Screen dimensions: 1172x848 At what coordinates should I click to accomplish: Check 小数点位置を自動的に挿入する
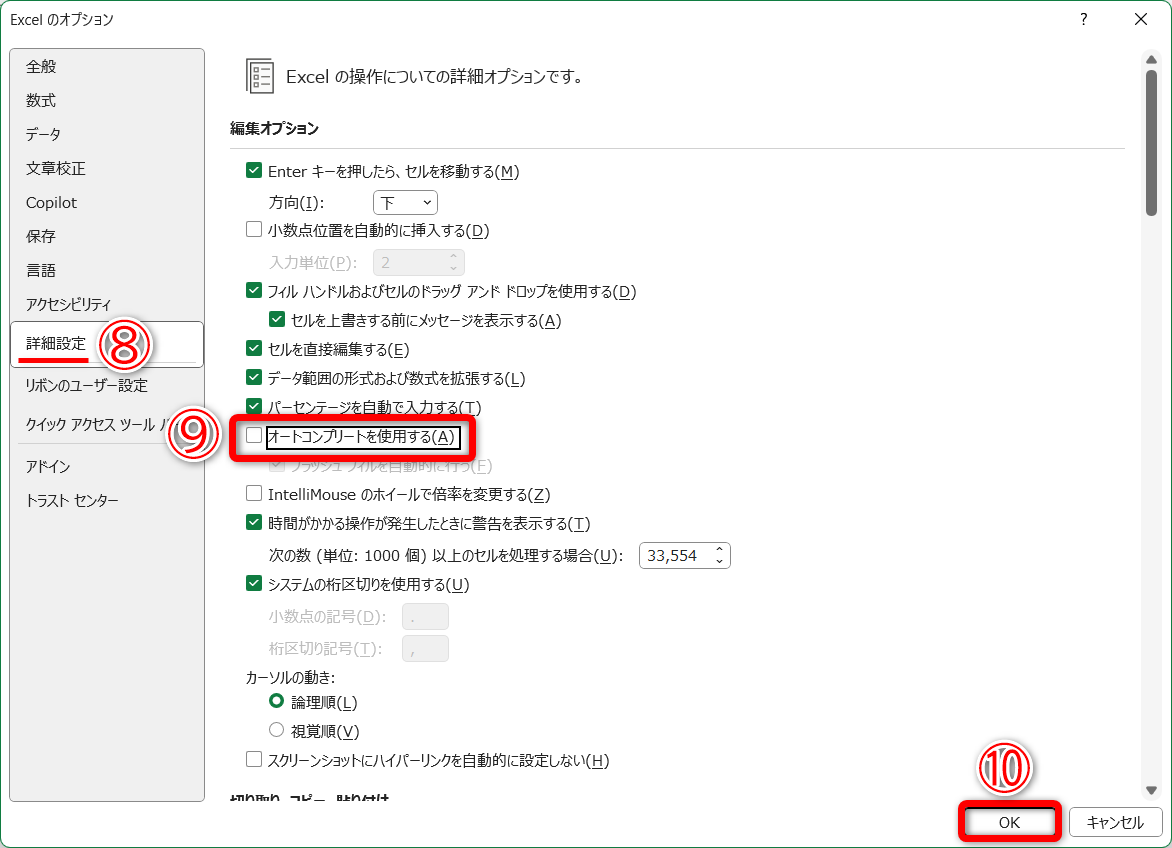(254, 229)
